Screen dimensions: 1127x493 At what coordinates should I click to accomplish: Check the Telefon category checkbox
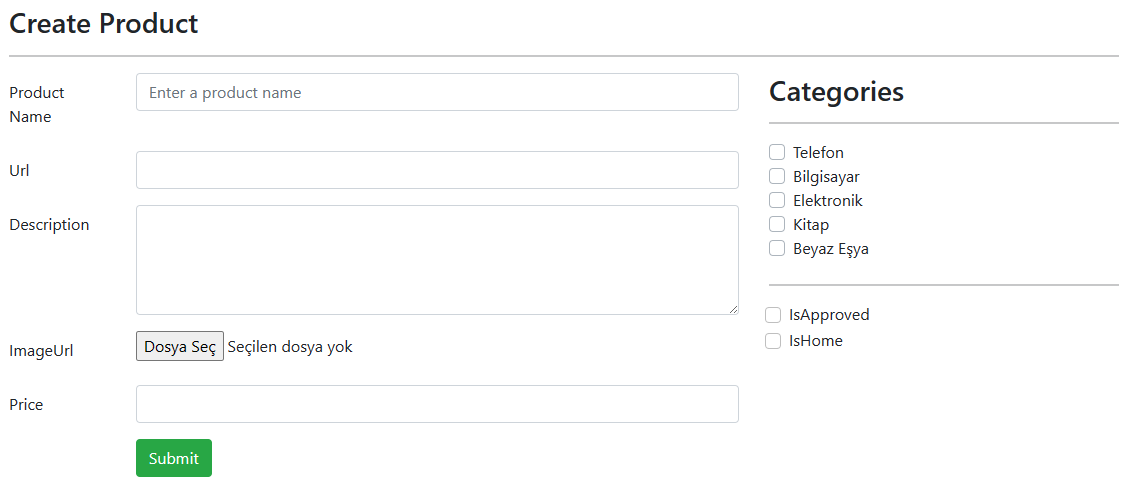pos(777,152)
